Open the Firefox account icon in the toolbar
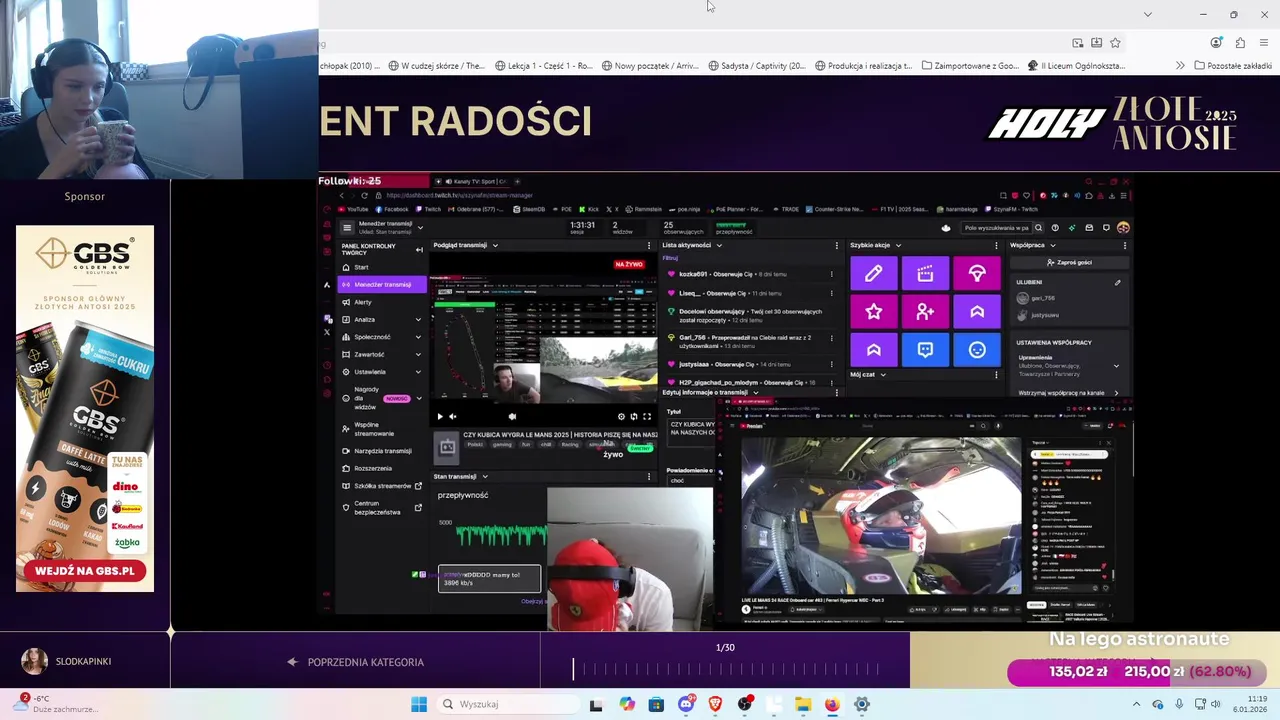1280x720 pixels. pyautogui.click(x=1216, y=43)
